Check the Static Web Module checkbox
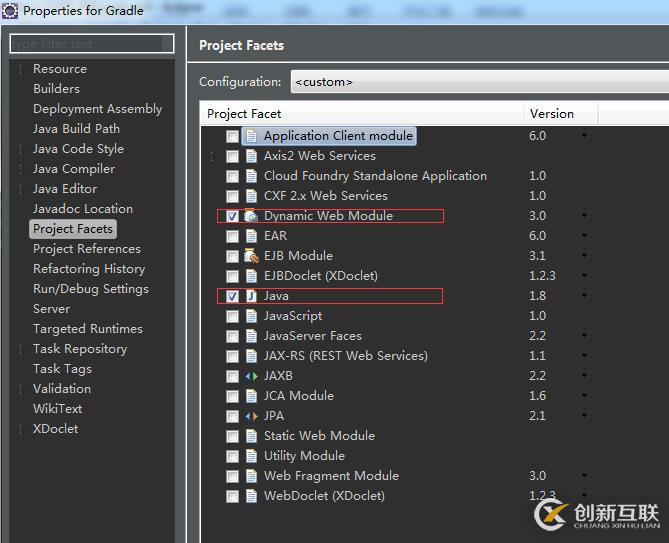669x543 pixels. (x=232, y=436)
